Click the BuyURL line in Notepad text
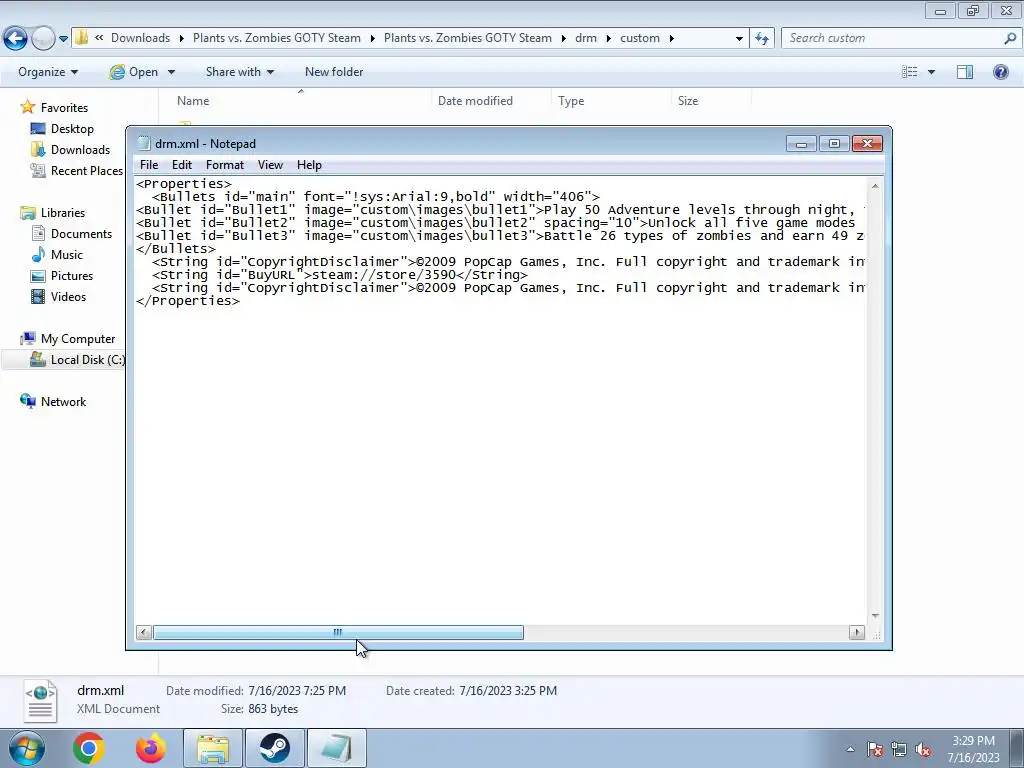Image resolution: width=1024 pixels, height=768 pixels. point(340,275)
